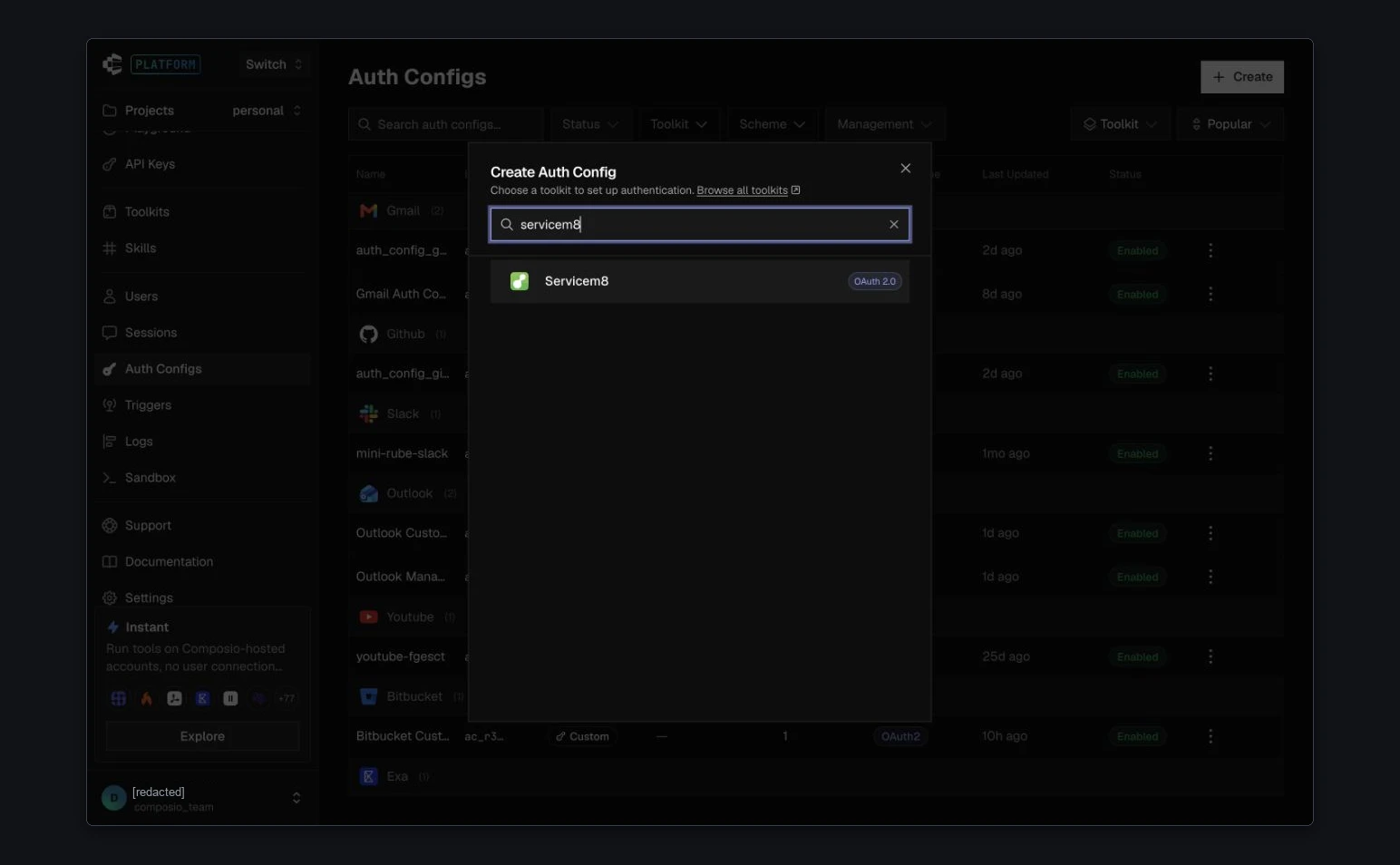Click the Search auth configs field
1400x865 pixels.
(446, 124)
